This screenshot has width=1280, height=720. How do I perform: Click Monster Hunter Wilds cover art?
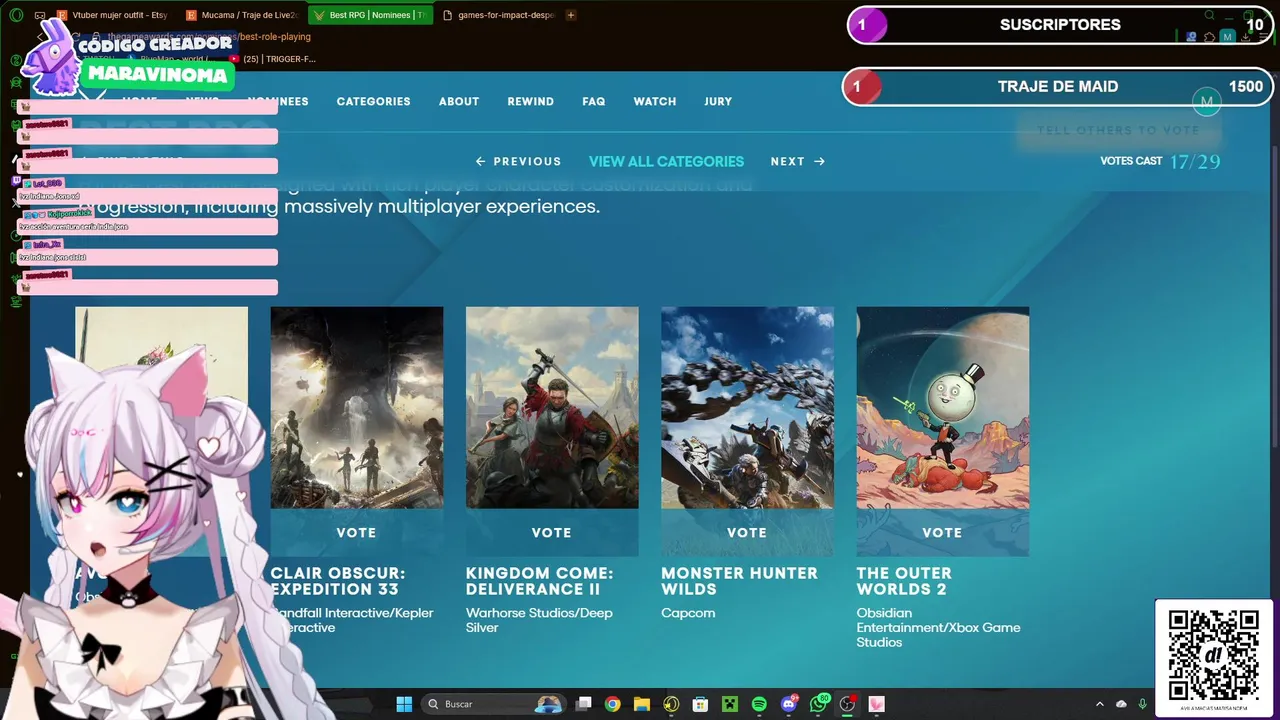[747, 408]
